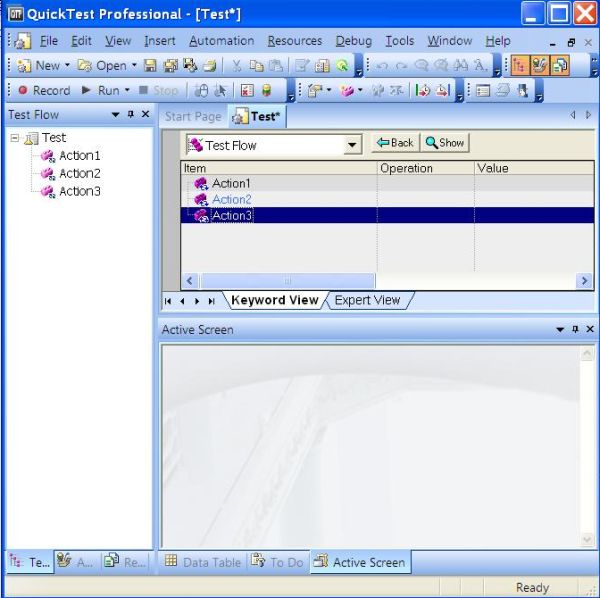The image size is (600, 598).
Task: Click the list window icon in Tools toolbar
Action: (x=483, y=91)
